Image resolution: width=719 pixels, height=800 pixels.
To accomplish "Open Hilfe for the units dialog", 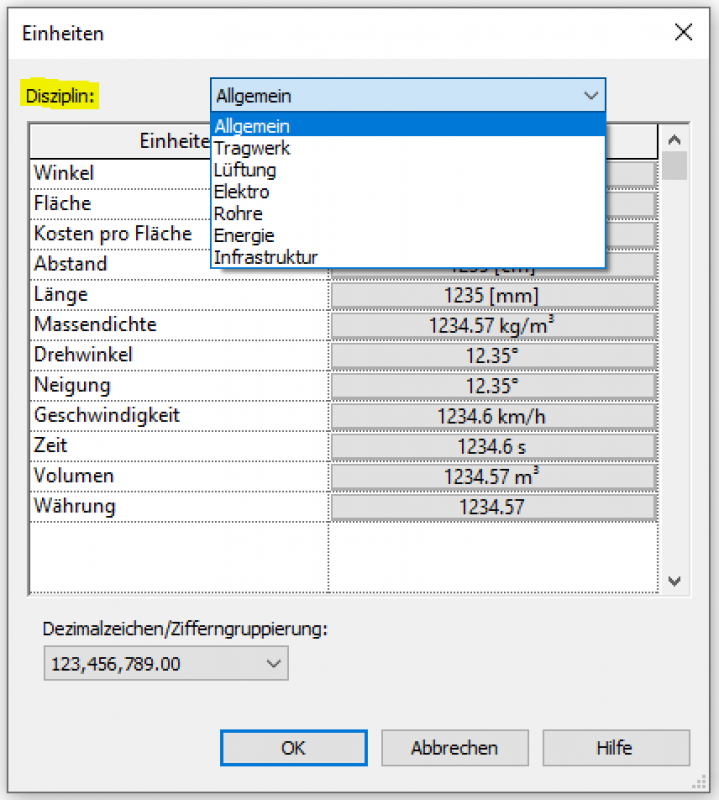I will pos(615,748).
